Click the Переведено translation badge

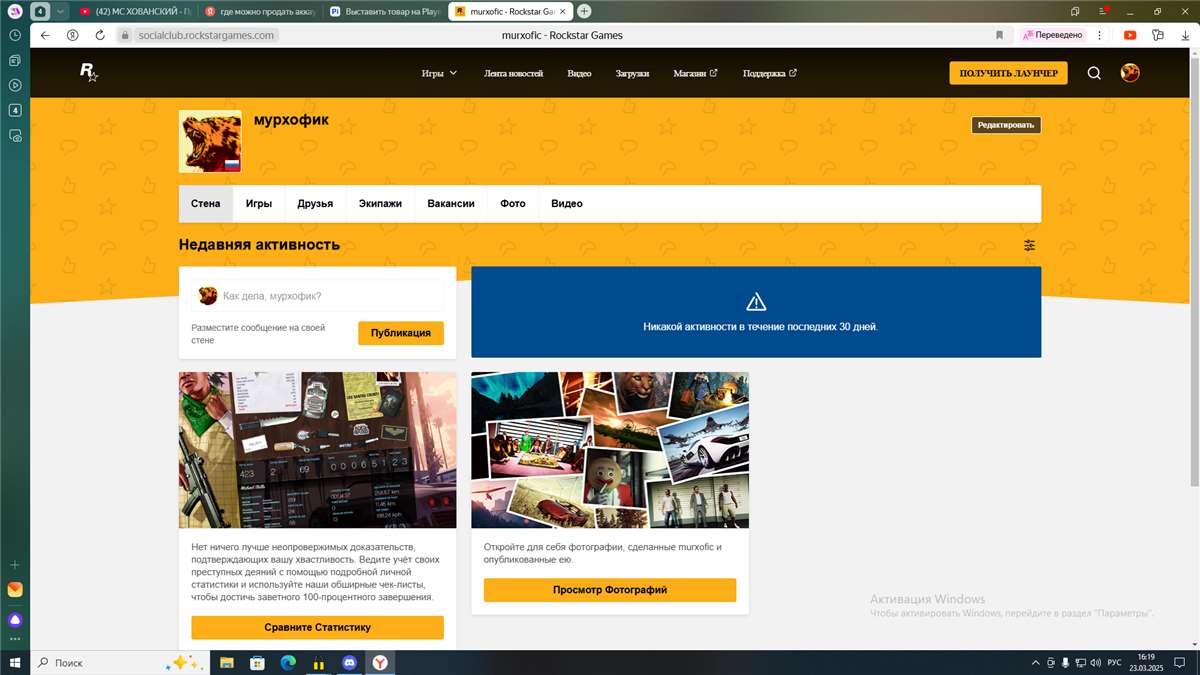click(x=1053, y=35)
